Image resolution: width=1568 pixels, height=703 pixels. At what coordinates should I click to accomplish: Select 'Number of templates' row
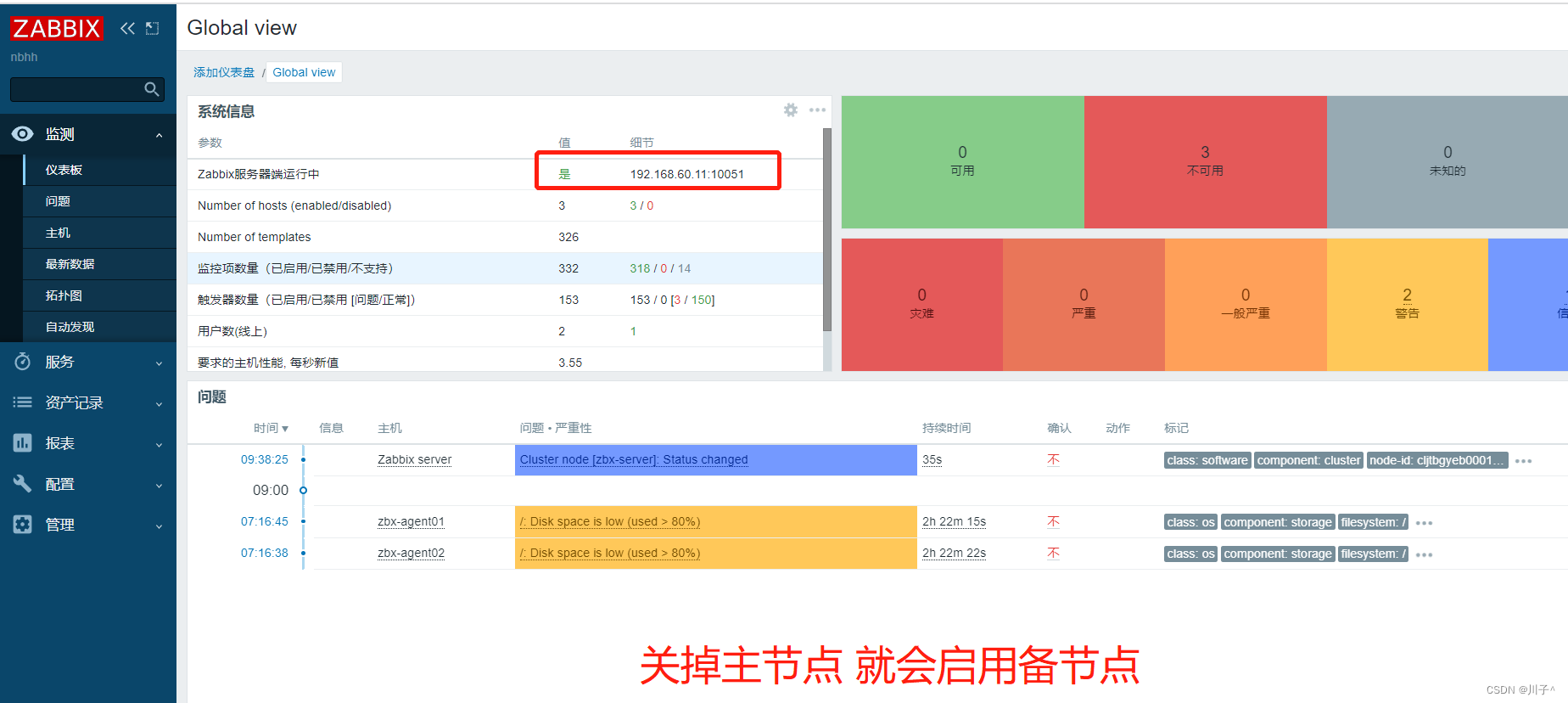505,237
